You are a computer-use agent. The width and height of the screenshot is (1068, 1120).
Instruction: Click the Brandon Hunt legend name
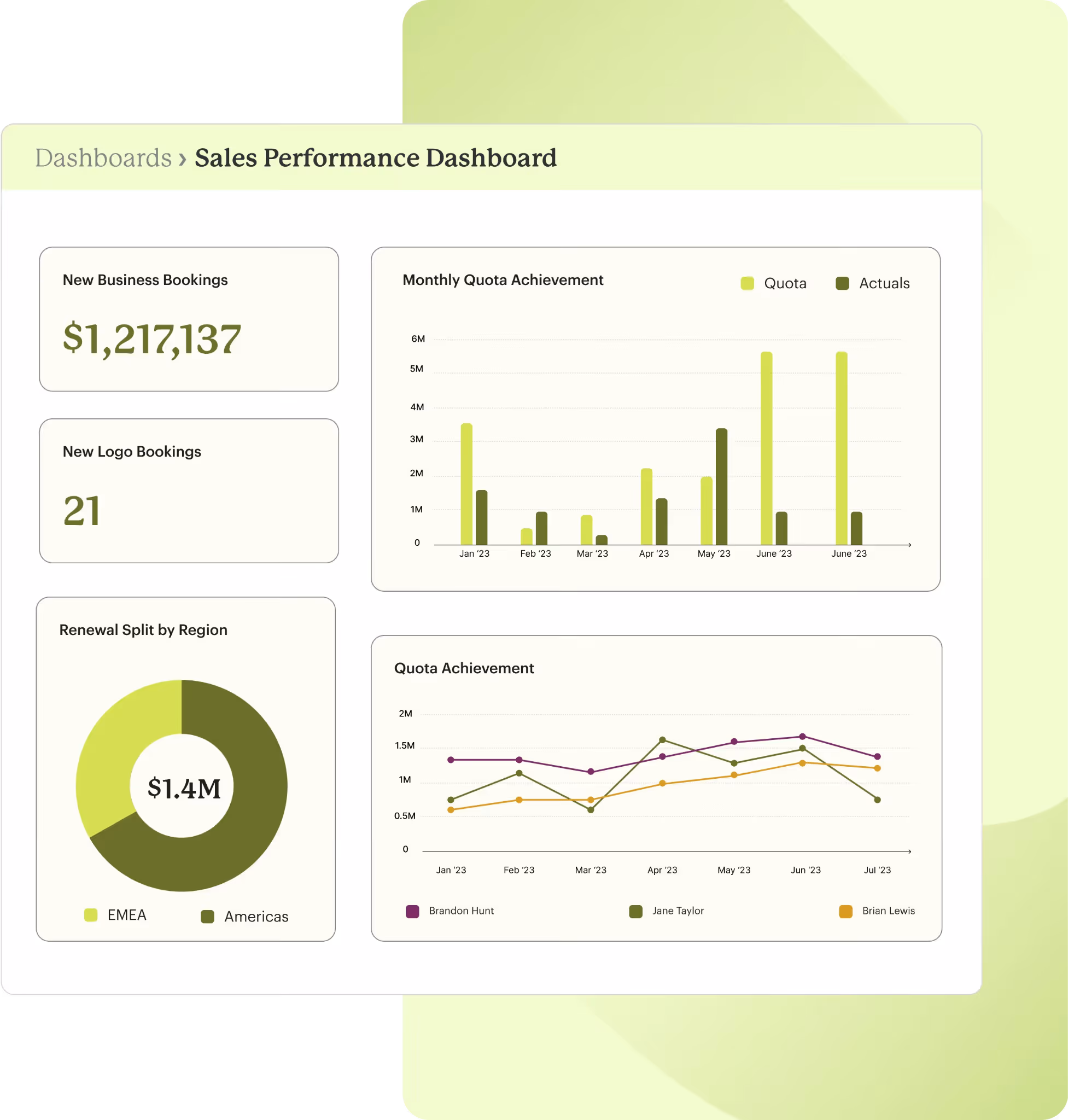click(461, 911)
